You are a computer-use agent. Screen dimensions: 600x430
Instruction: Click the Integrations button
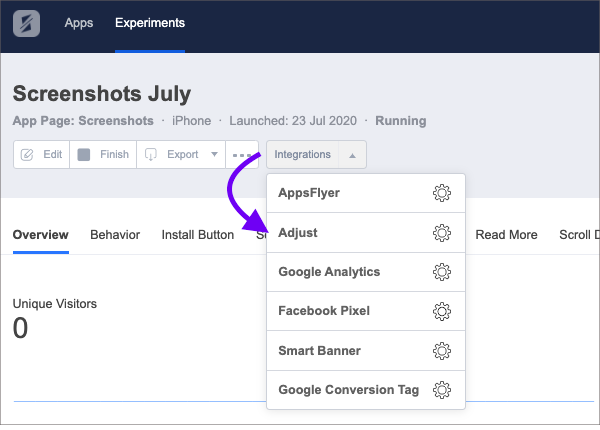pyautogui.click(x=302, y=155)
